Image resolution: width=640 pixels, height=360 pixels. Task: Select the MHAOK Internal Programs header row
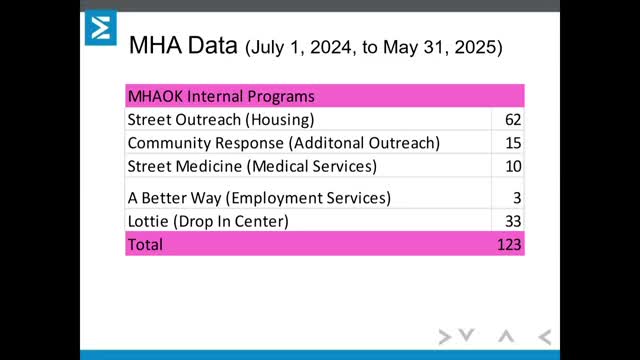(x=324, y=96)
